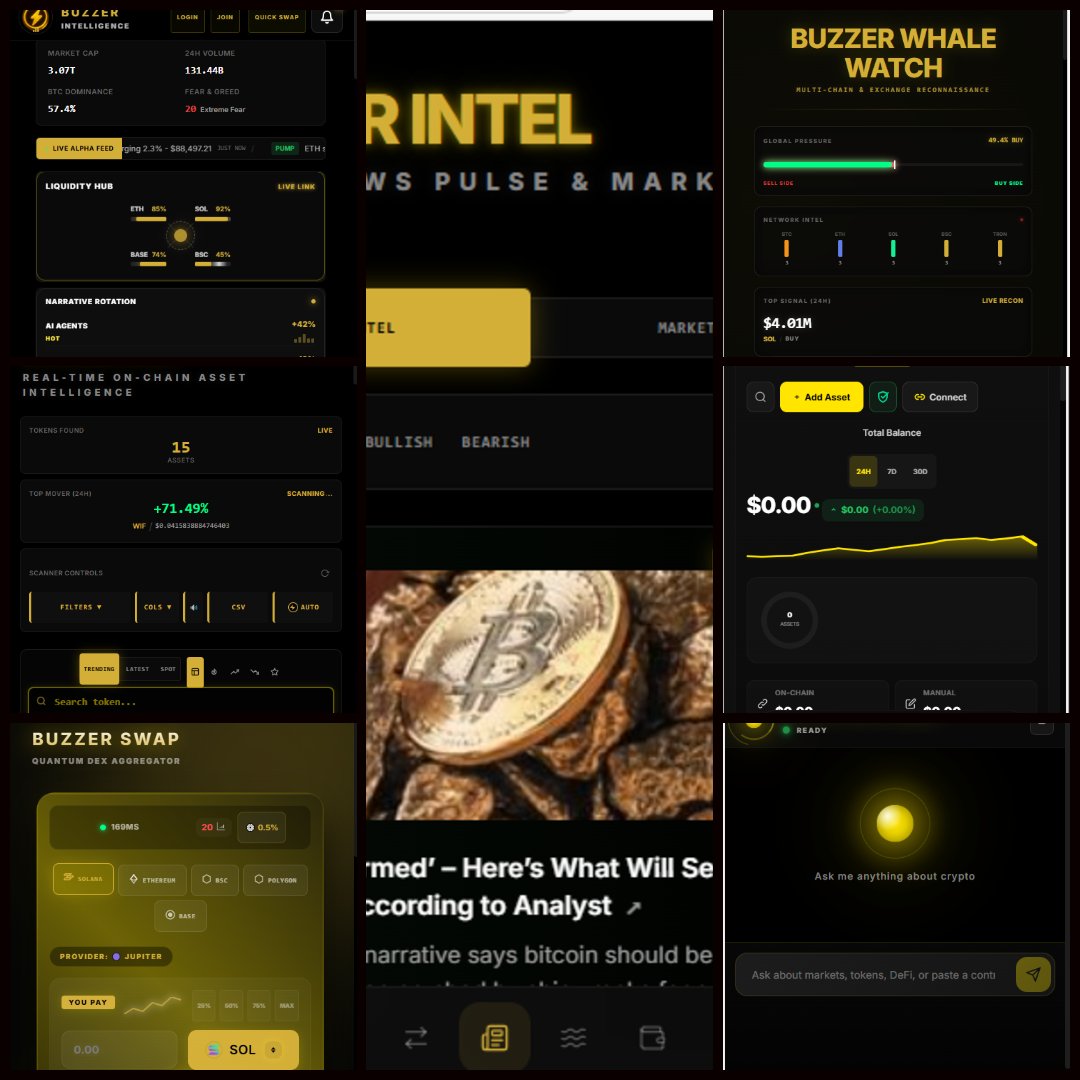
Task: Switch to the Spot tab
Action: [168, 669]
